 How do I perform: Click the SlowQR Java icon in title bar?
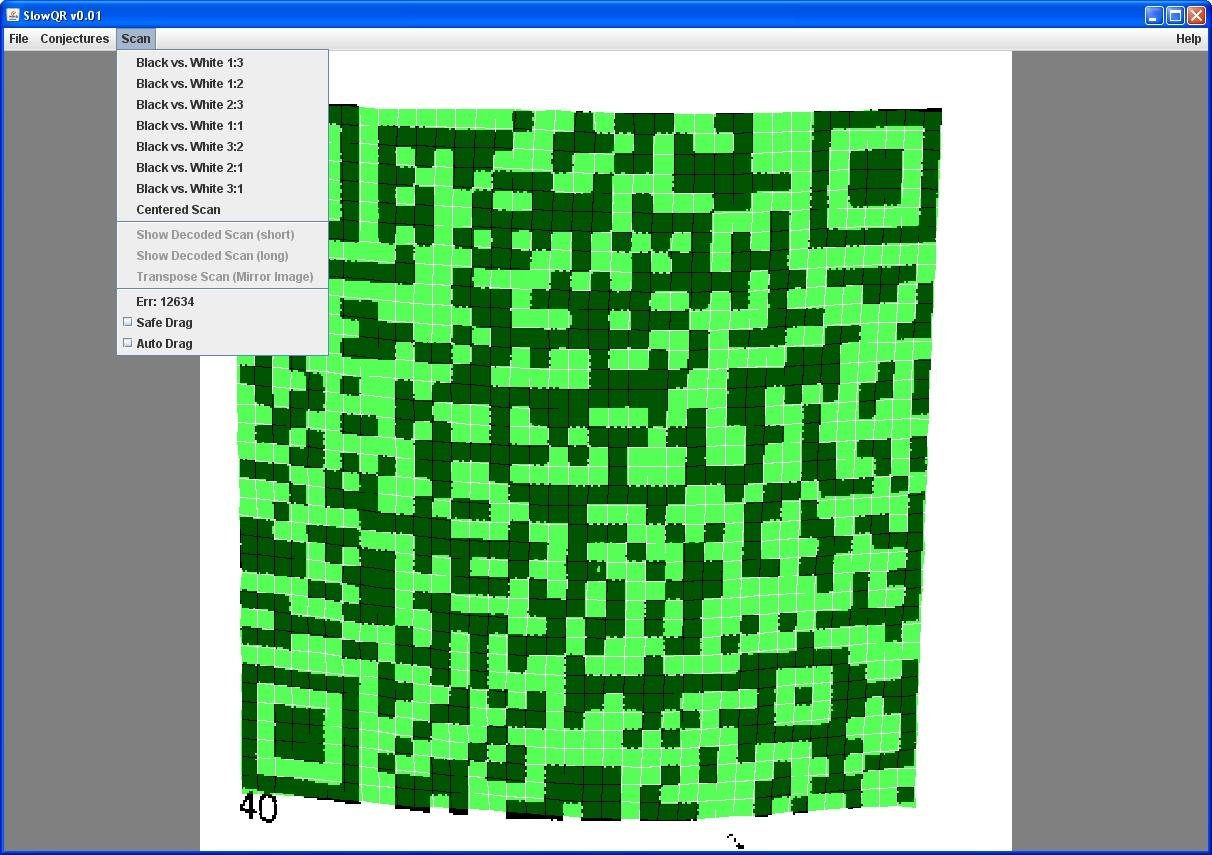[x=13, y=15]
